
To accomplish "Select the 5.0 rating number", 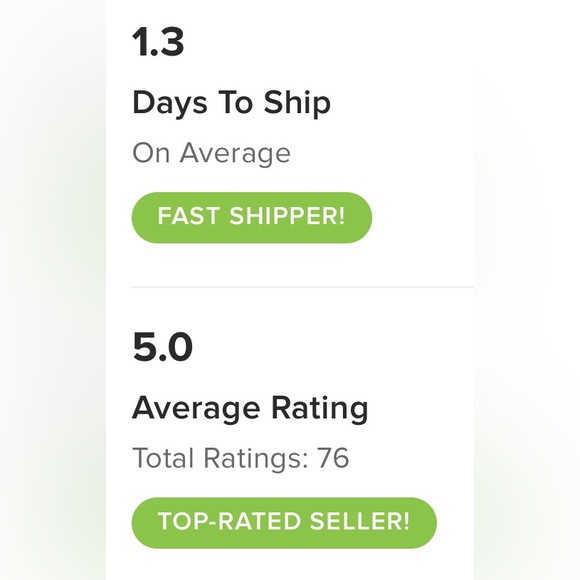I will click(162, 347).
